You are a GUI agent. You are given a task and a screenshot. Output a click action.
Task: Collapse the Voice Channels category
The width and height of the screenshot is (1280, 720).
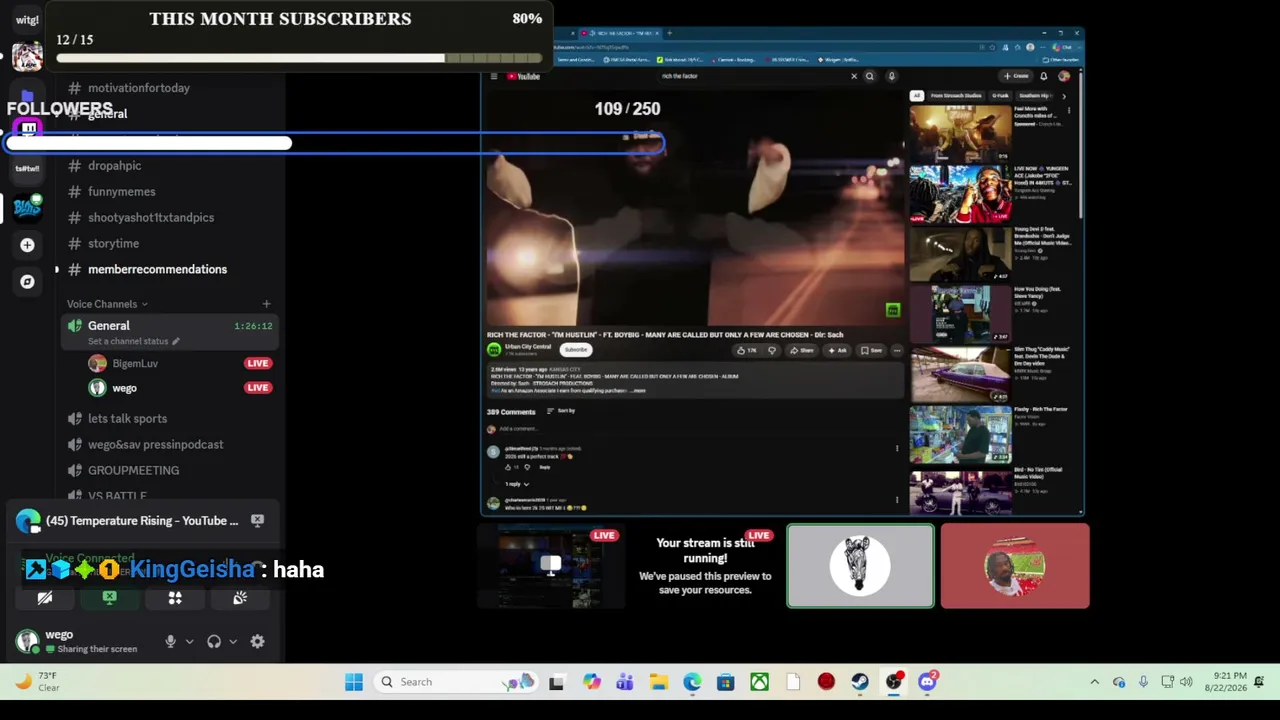click(x=107, y=304)
